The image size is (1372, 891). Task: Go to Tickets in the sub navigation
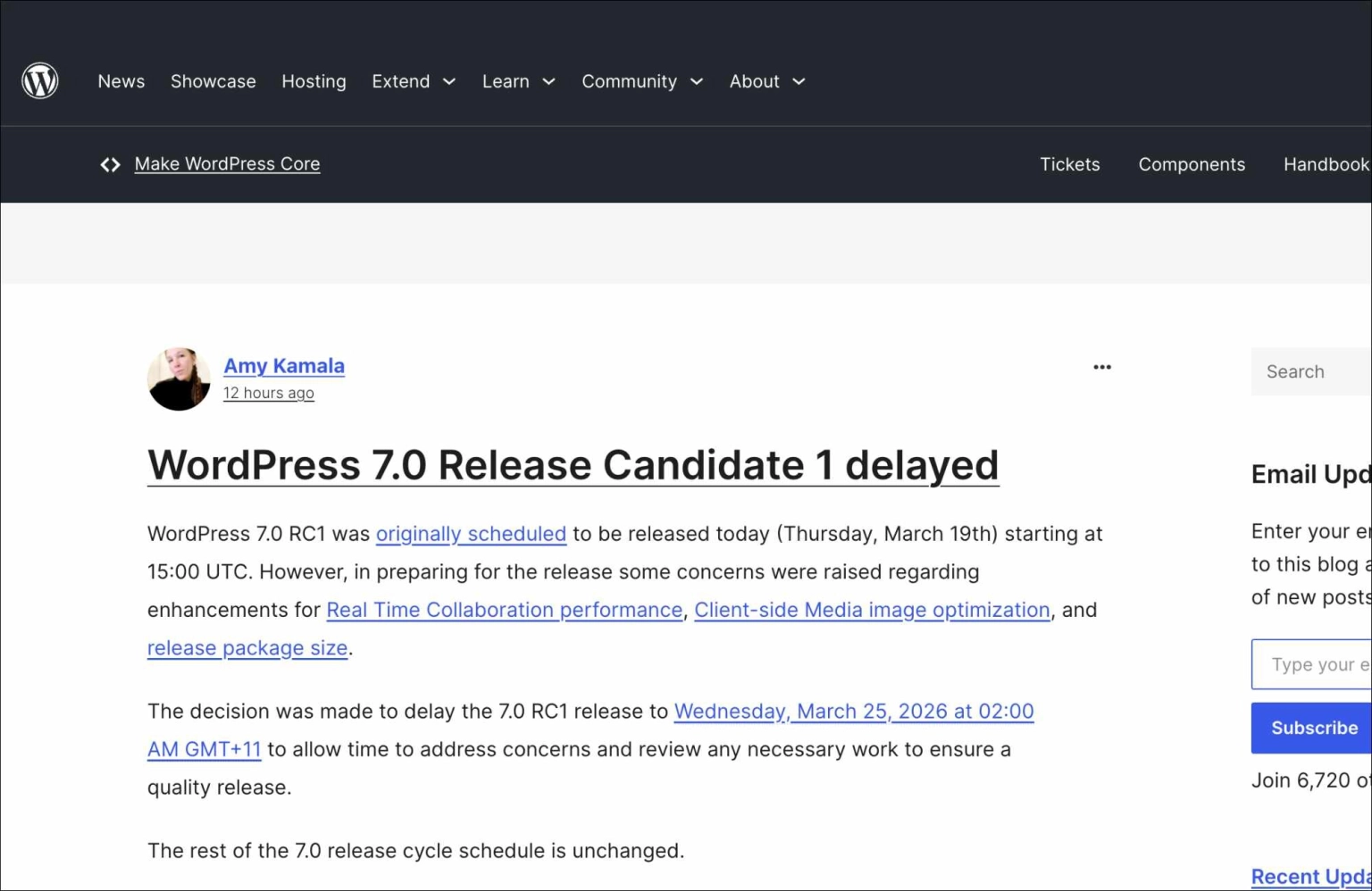tap(1070, 164)
